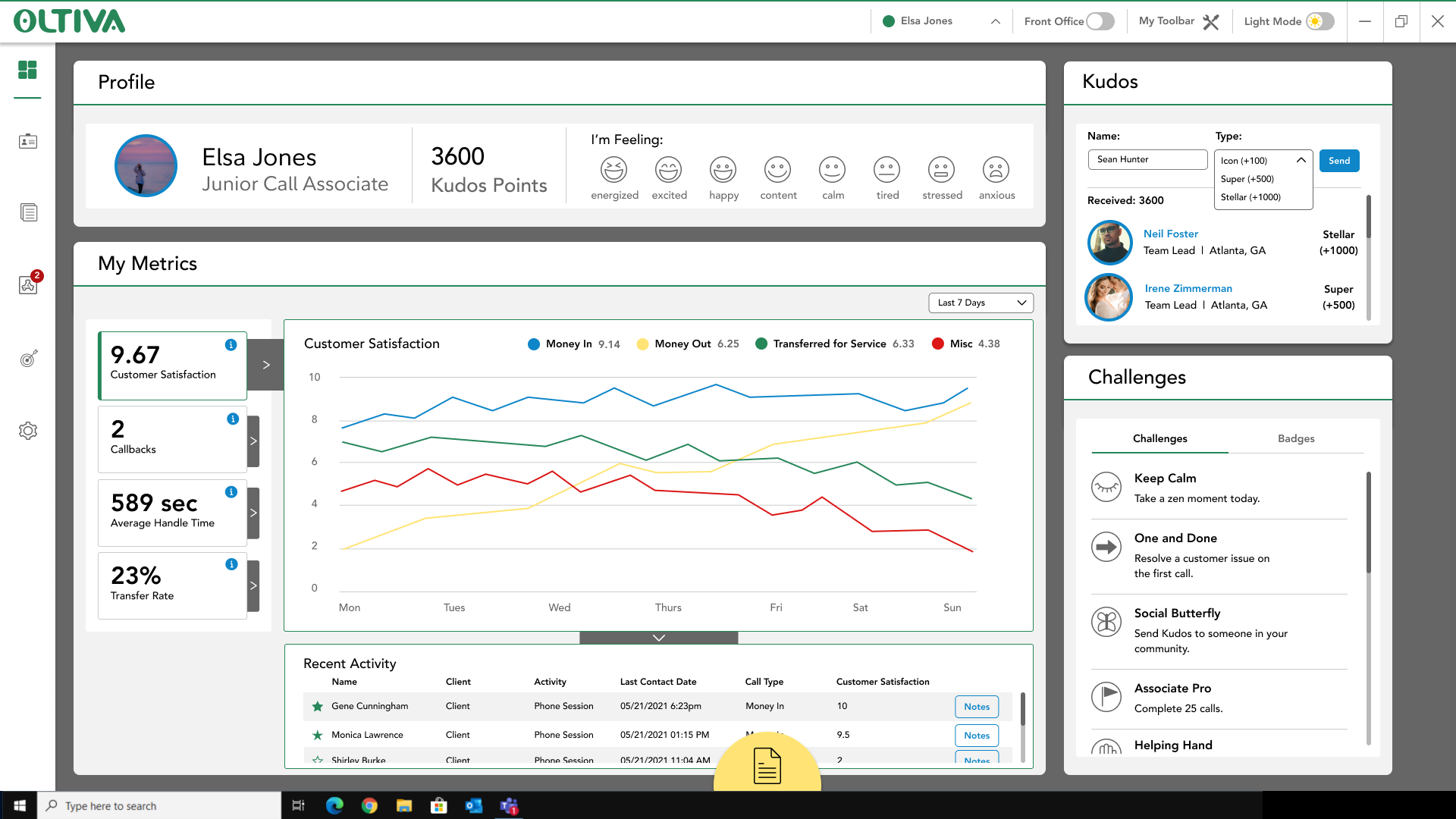
Task: Expand the Average Handle Time arrow
Action: click(253, 513)
